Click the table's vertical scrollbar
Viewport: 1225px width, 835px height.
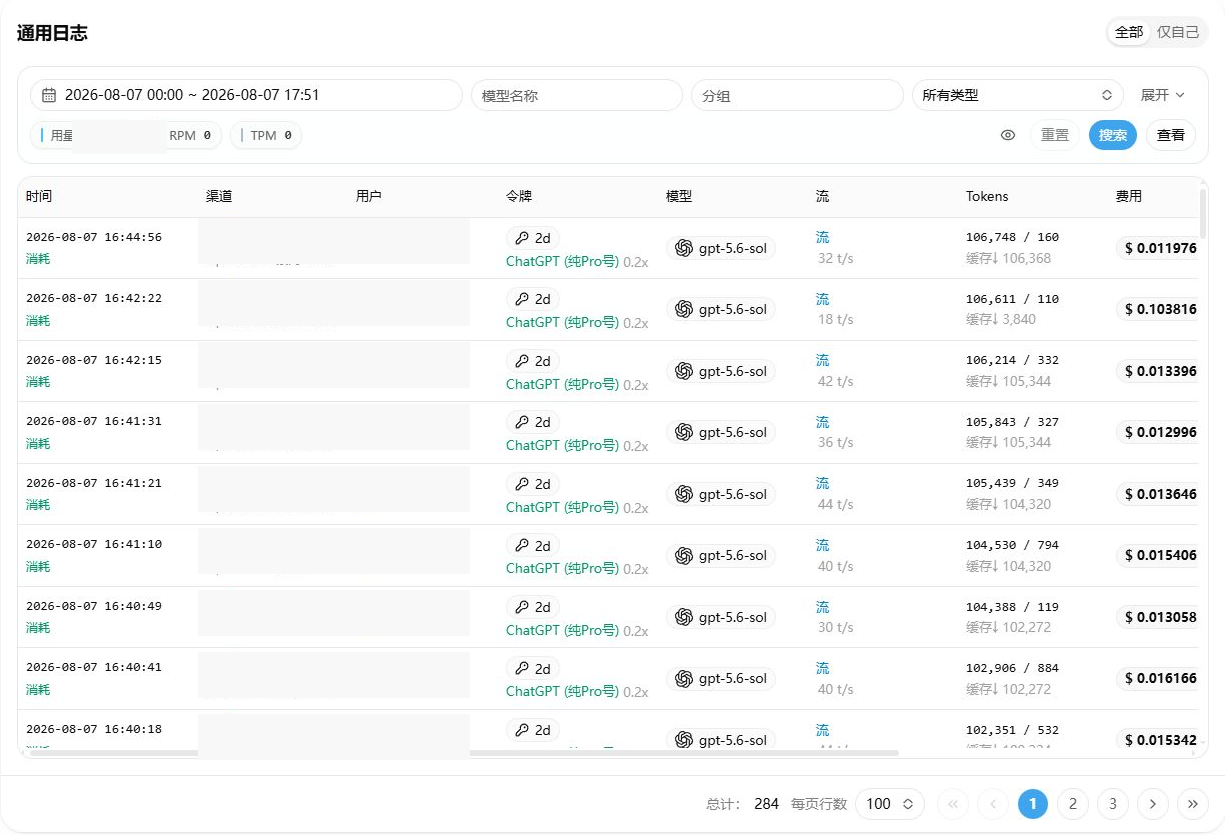[x=1203, y=214]
